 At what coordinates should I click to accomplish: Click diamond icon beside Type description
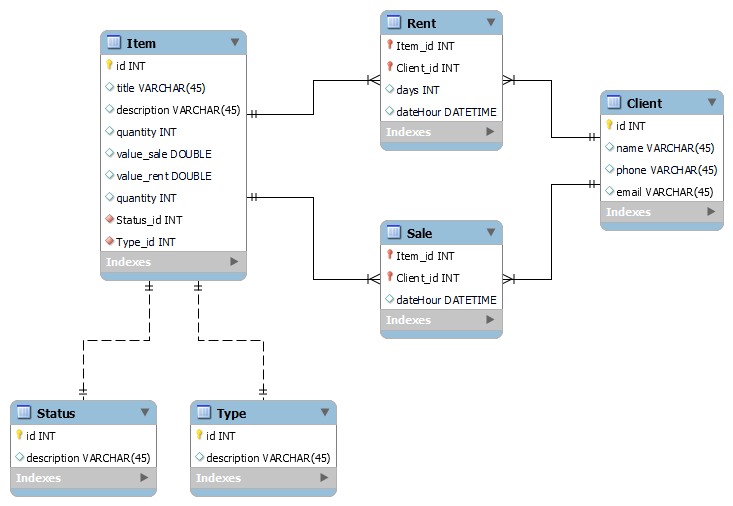(x=200, y=456)
